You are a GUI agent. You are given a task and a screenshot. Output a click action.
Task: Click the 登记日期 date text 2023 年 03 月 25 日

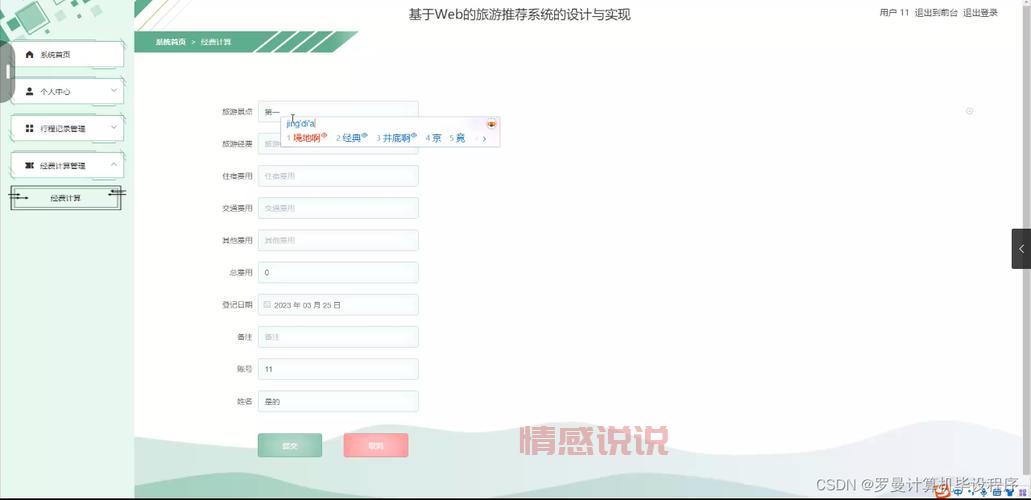[307, 305]
